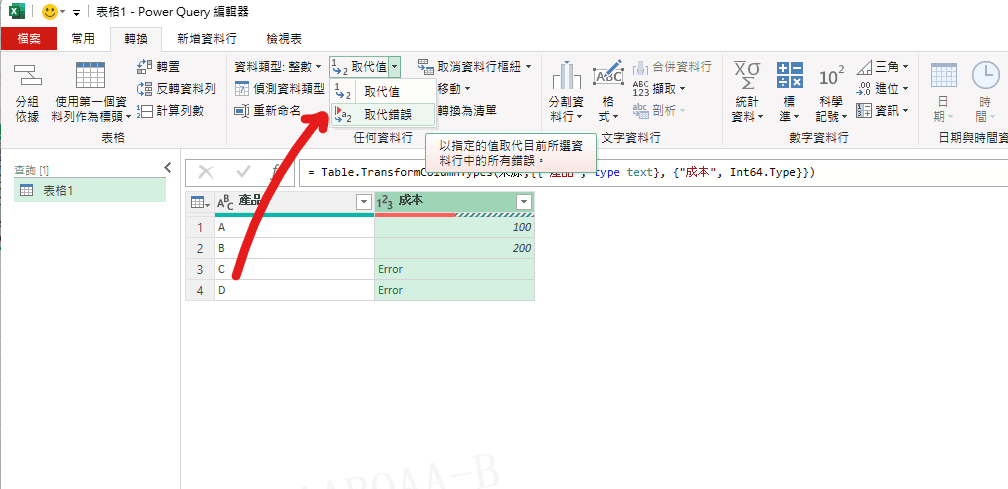
Task: Open the 檔案 file menu
Action: 28,38
